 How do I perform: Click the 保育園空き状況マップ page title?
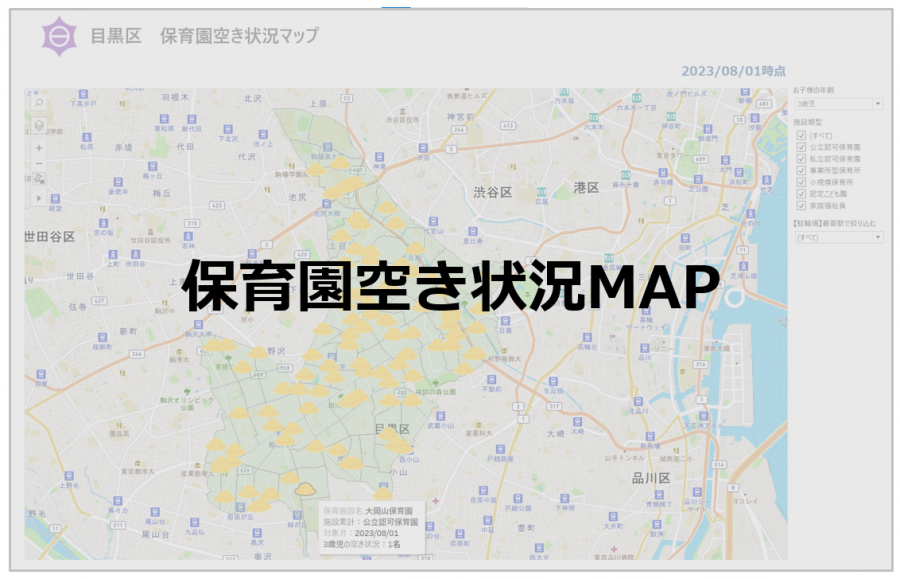tap(239, 36)
